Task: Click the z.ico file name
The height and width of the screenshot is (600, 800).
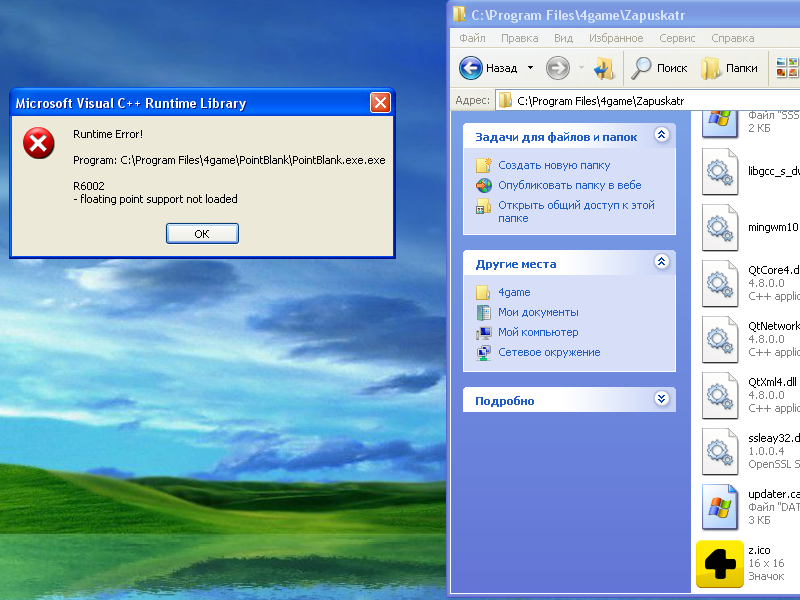Action: click(759, 550)
